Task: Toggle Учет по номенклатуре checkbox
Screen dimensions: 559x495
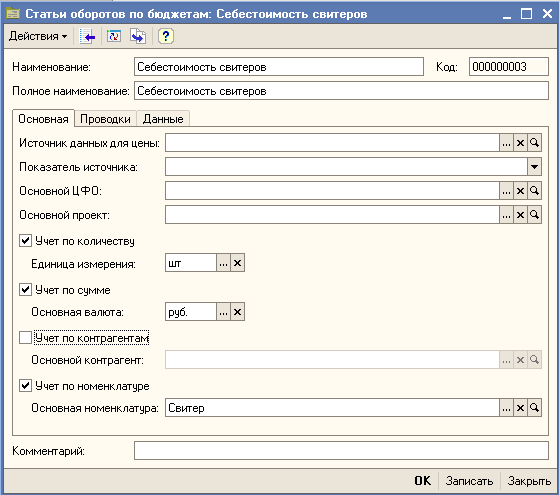Action: tap(25, 386)
